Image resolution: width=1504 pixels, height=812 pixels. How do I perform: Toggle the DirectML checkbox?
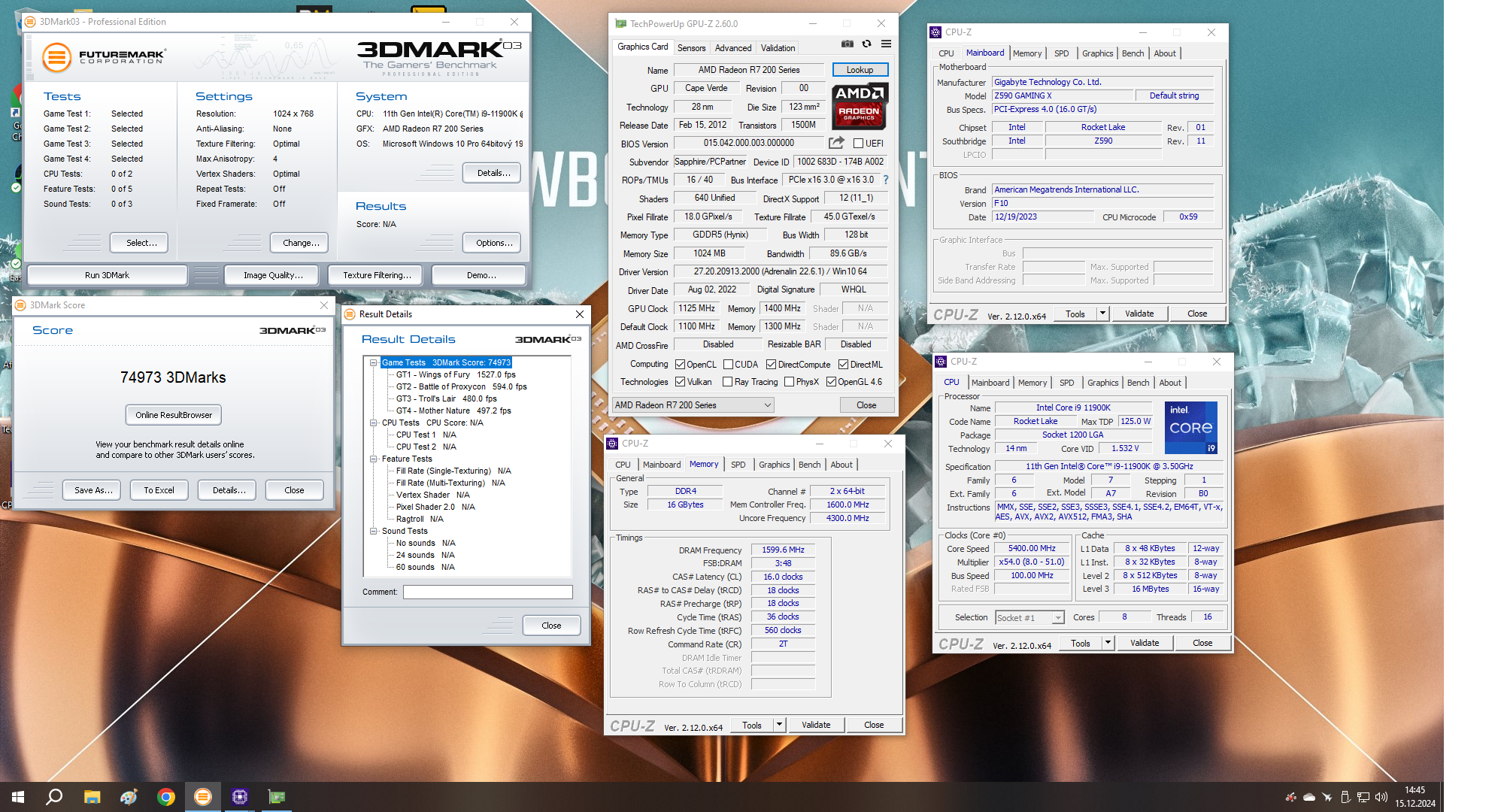coord(843,365)
